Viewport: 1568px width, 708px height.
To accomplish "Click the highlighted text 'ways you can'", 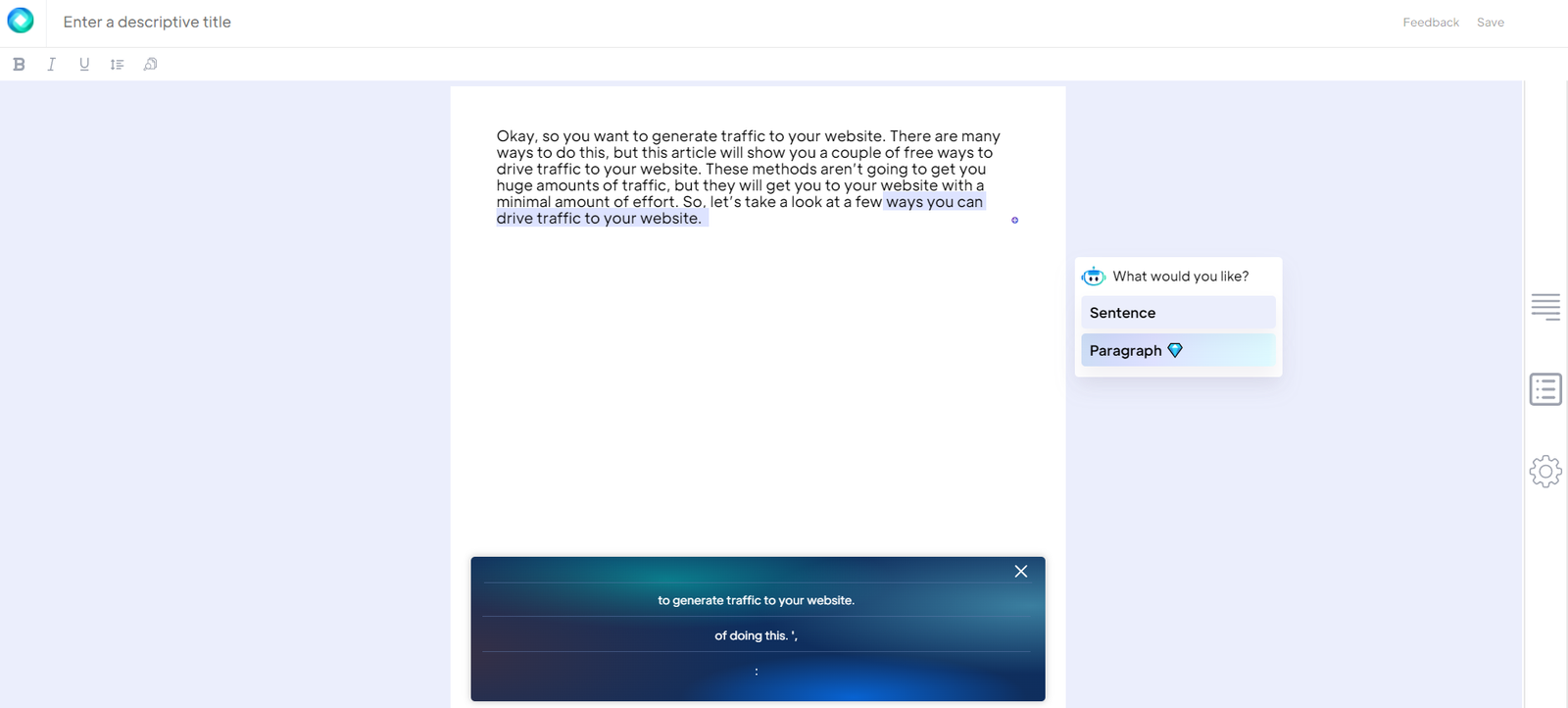I will [934, 202].
